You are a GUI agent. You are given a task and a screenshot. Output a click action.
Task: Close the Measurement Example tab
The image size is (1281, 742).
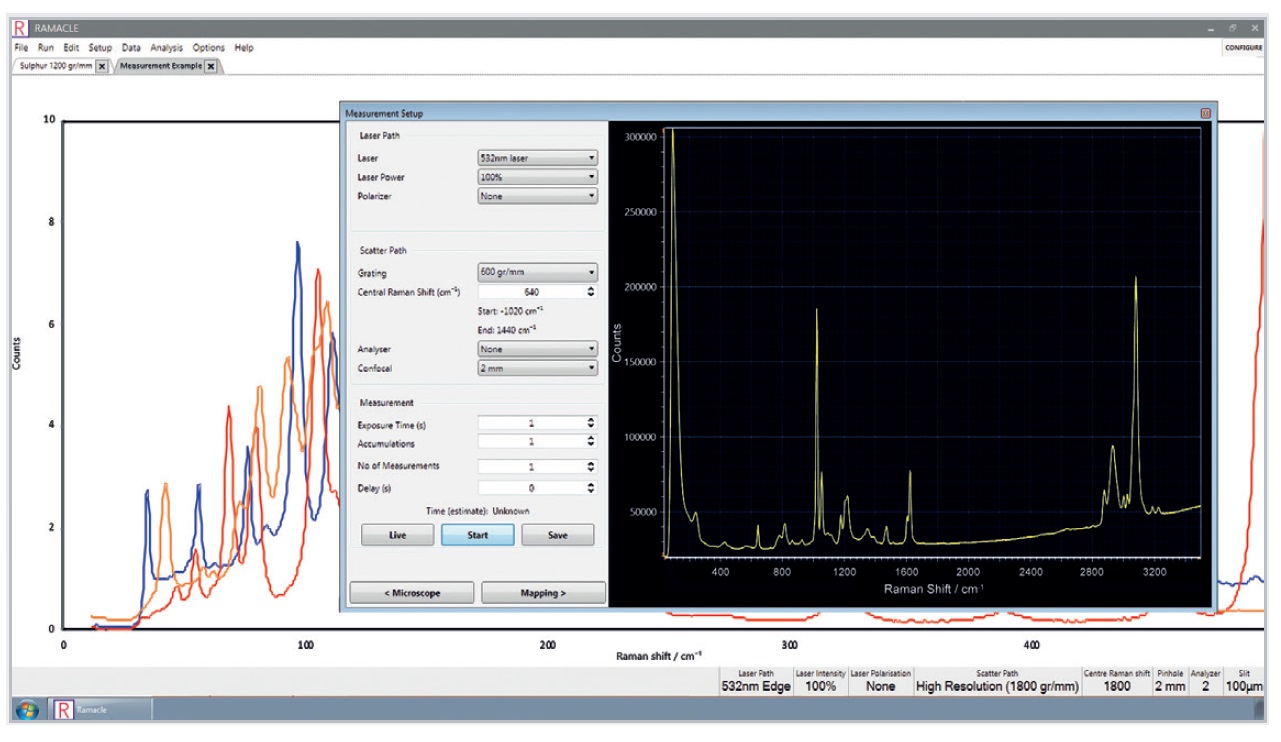click(x=211, y=67)
